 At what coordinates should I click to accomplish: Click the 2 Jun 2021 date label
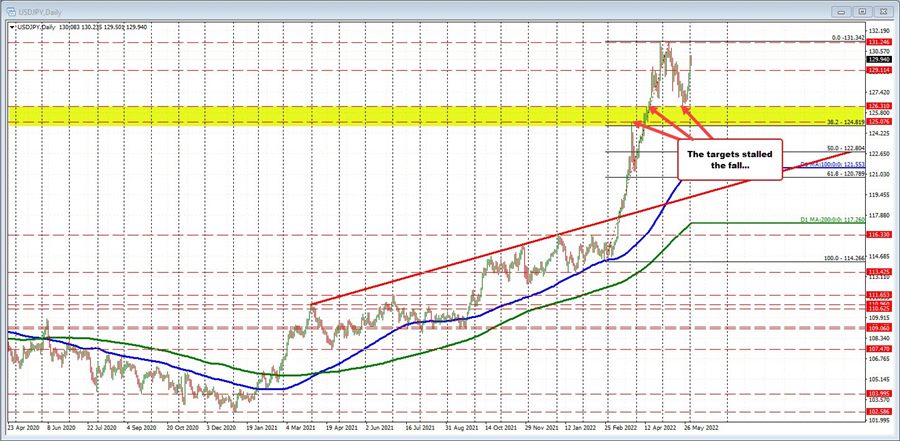(379, 428)
